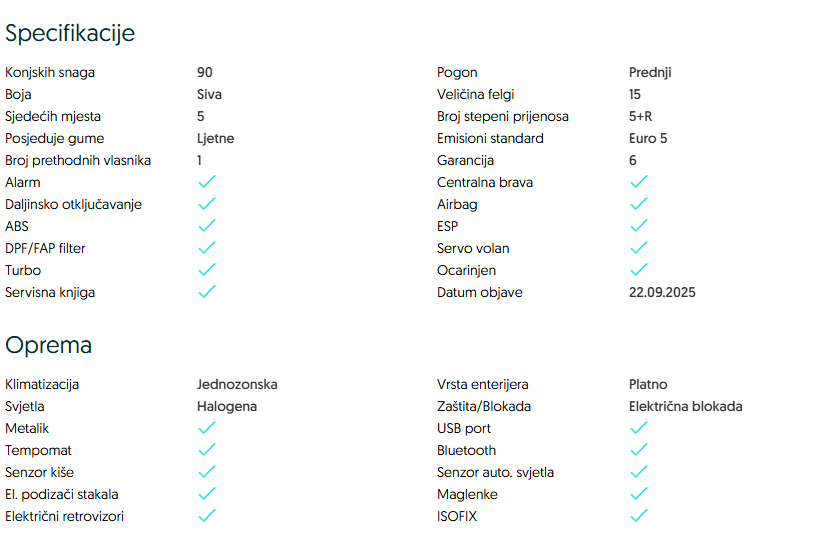Click the Oprema section heading

pos(49,345)
